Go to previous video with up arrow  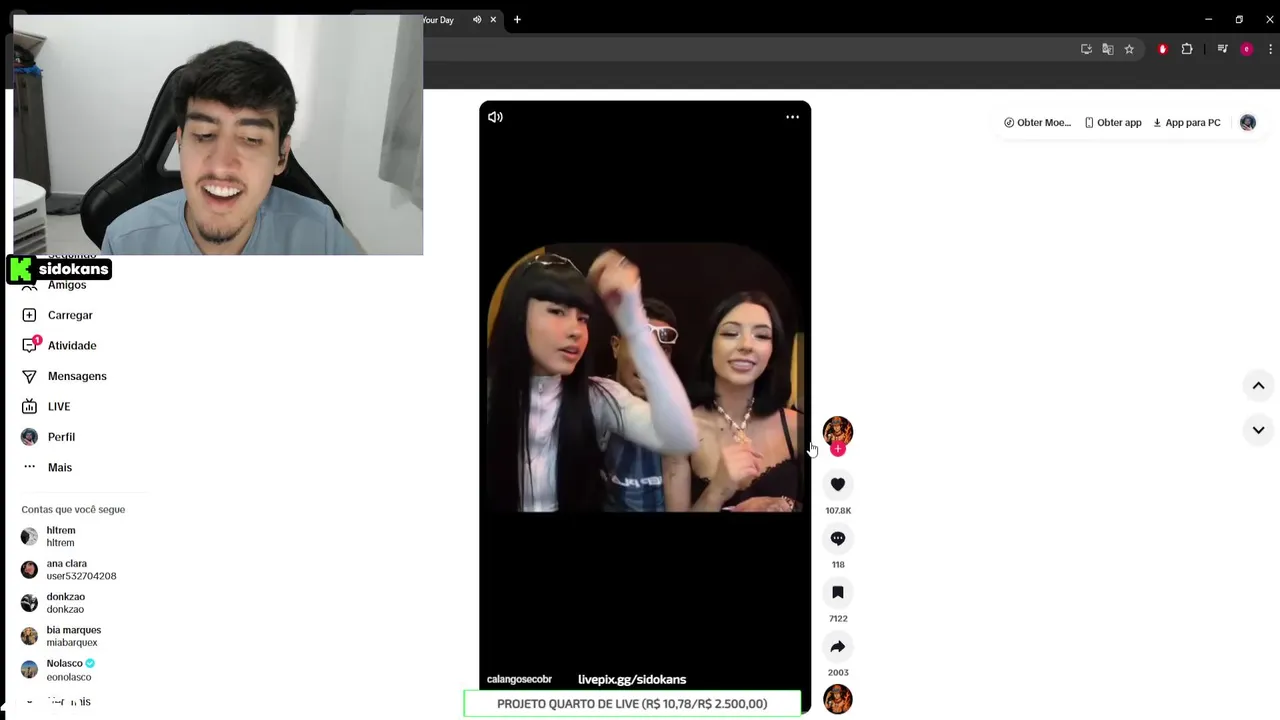click(1258, 385)
